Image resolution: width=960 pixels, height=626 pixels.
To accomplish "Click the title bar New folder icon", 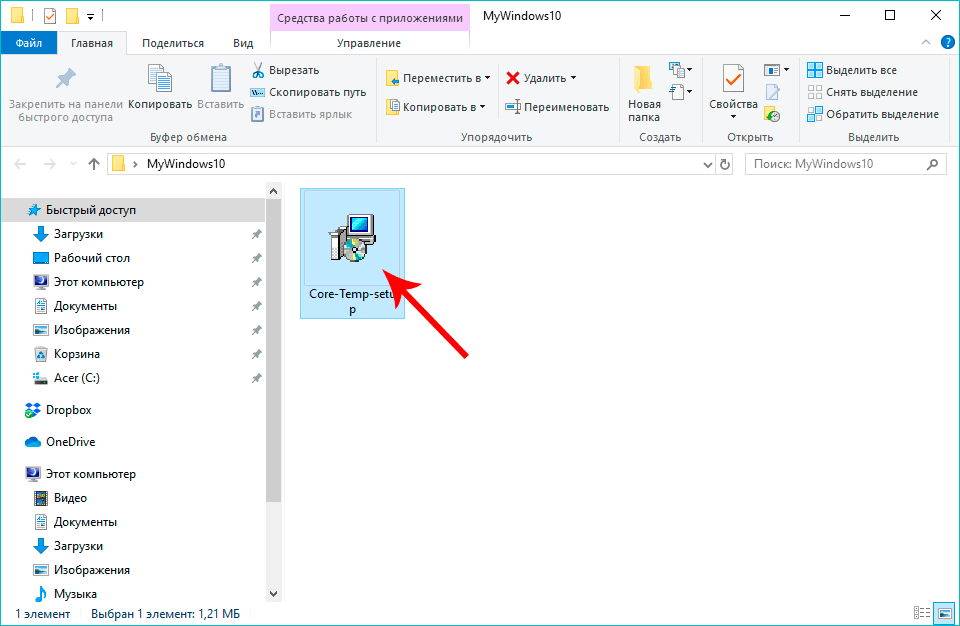I will point(72,16).
